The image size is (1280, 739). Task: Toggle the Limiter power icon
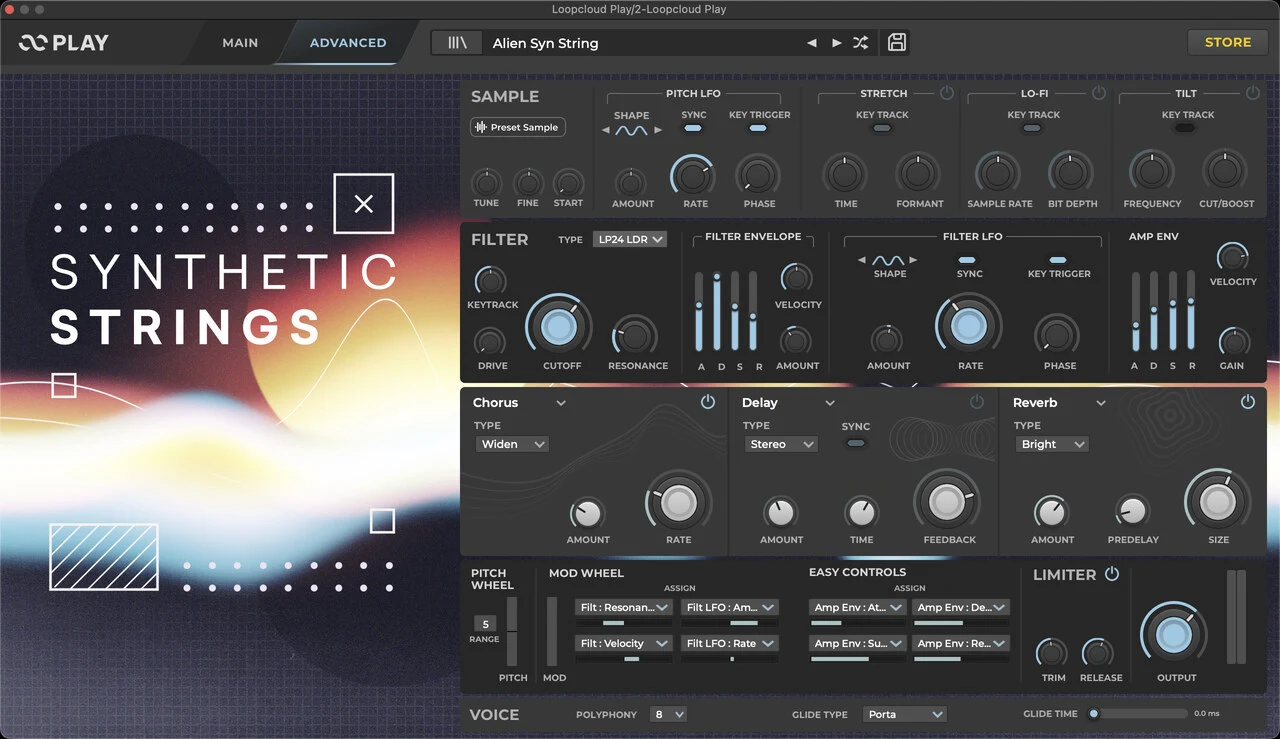1112,574
